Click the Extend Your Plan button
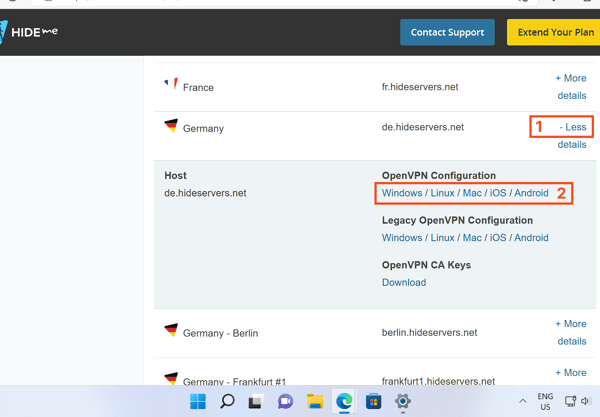Image resolution: width=600 pixels, height=417 pixels. pos(554,33)
